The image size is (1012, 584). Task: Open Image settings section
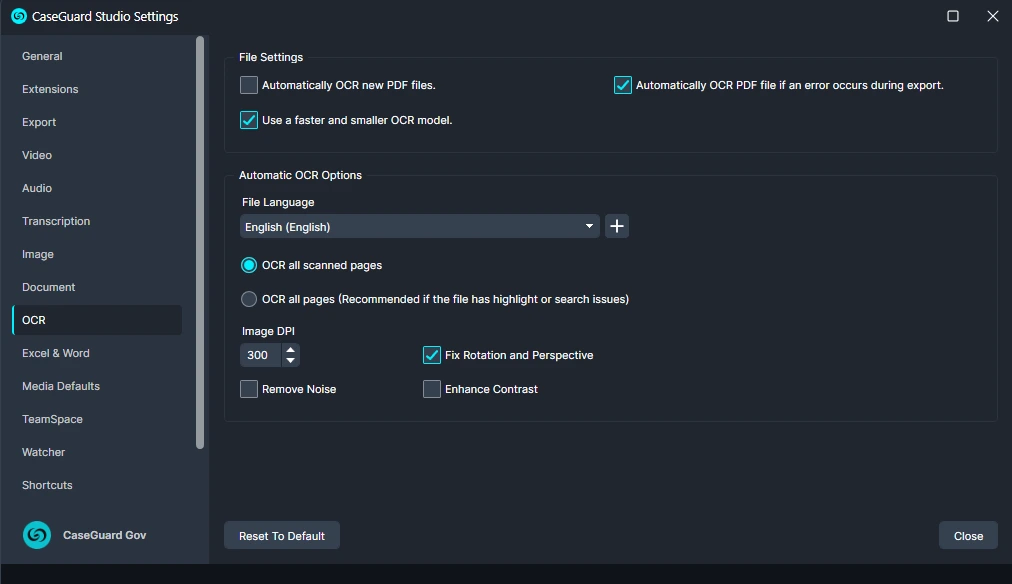point(97,254)
